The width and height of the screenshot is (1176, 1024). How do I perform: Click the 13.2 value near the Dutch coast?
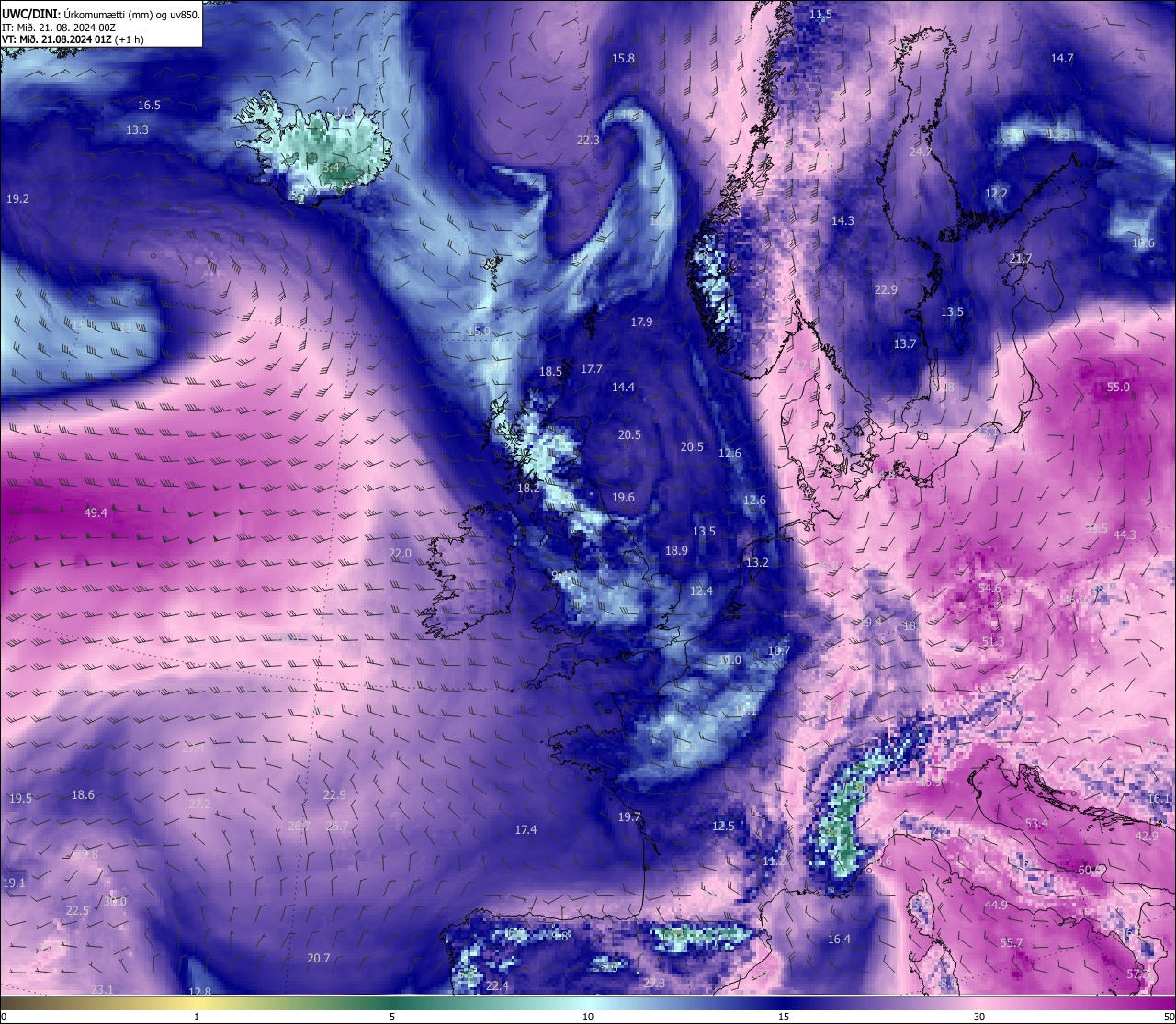(757, 563)
